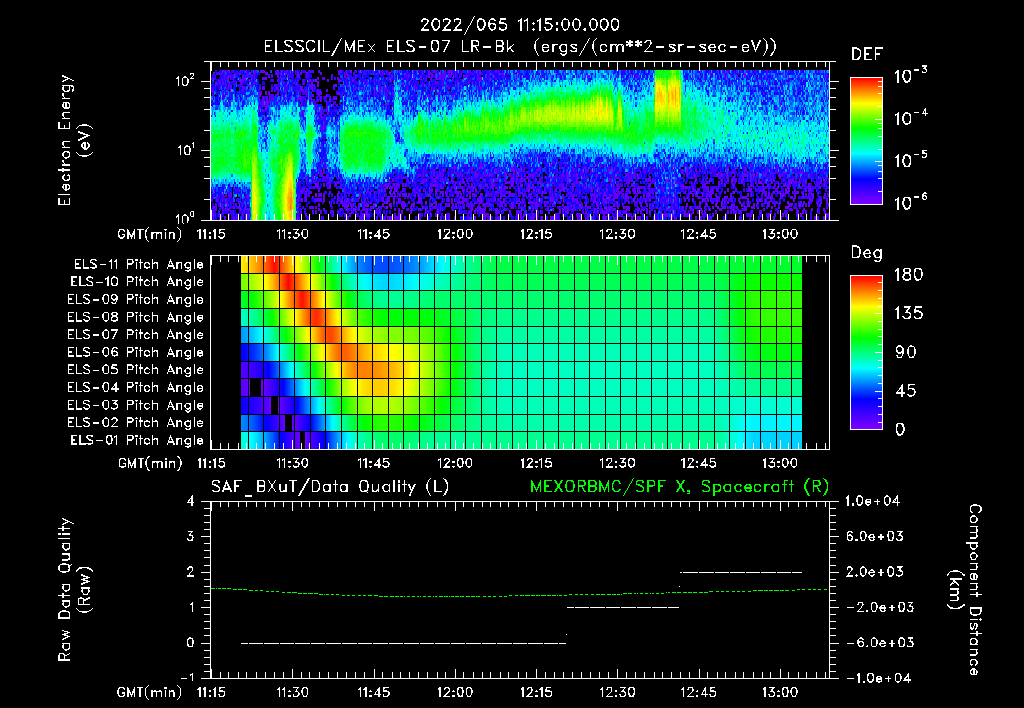Select the ELS-01 Pitch Angle row label
This screenshot has width=1024, height=708.
137,440
